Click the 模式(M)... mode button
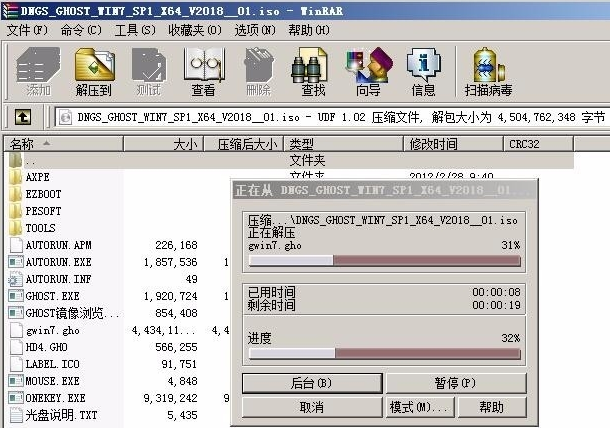The width and height of the screenshot is (610, 428). coord(420,407)
